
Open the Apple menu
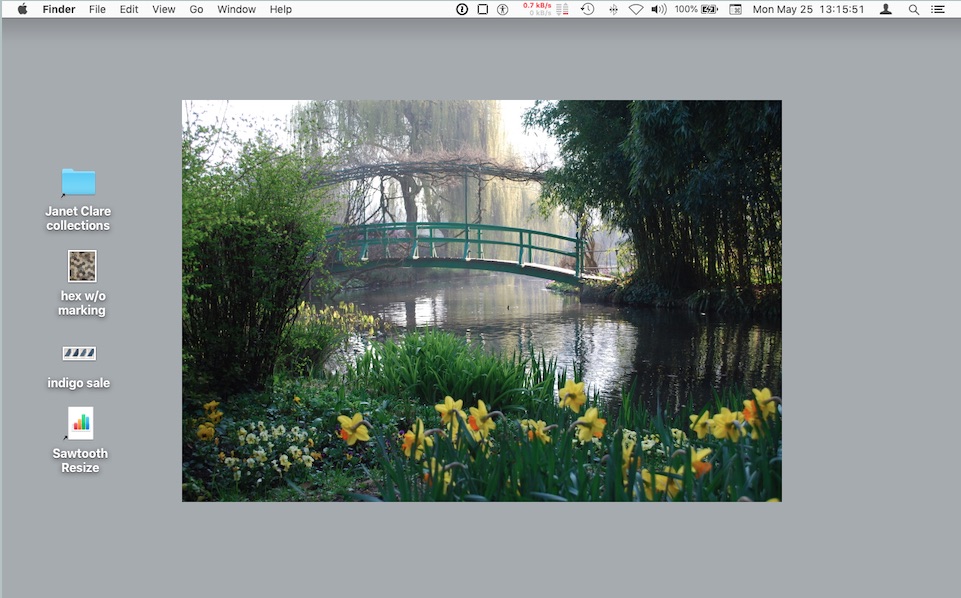[22, 9]
